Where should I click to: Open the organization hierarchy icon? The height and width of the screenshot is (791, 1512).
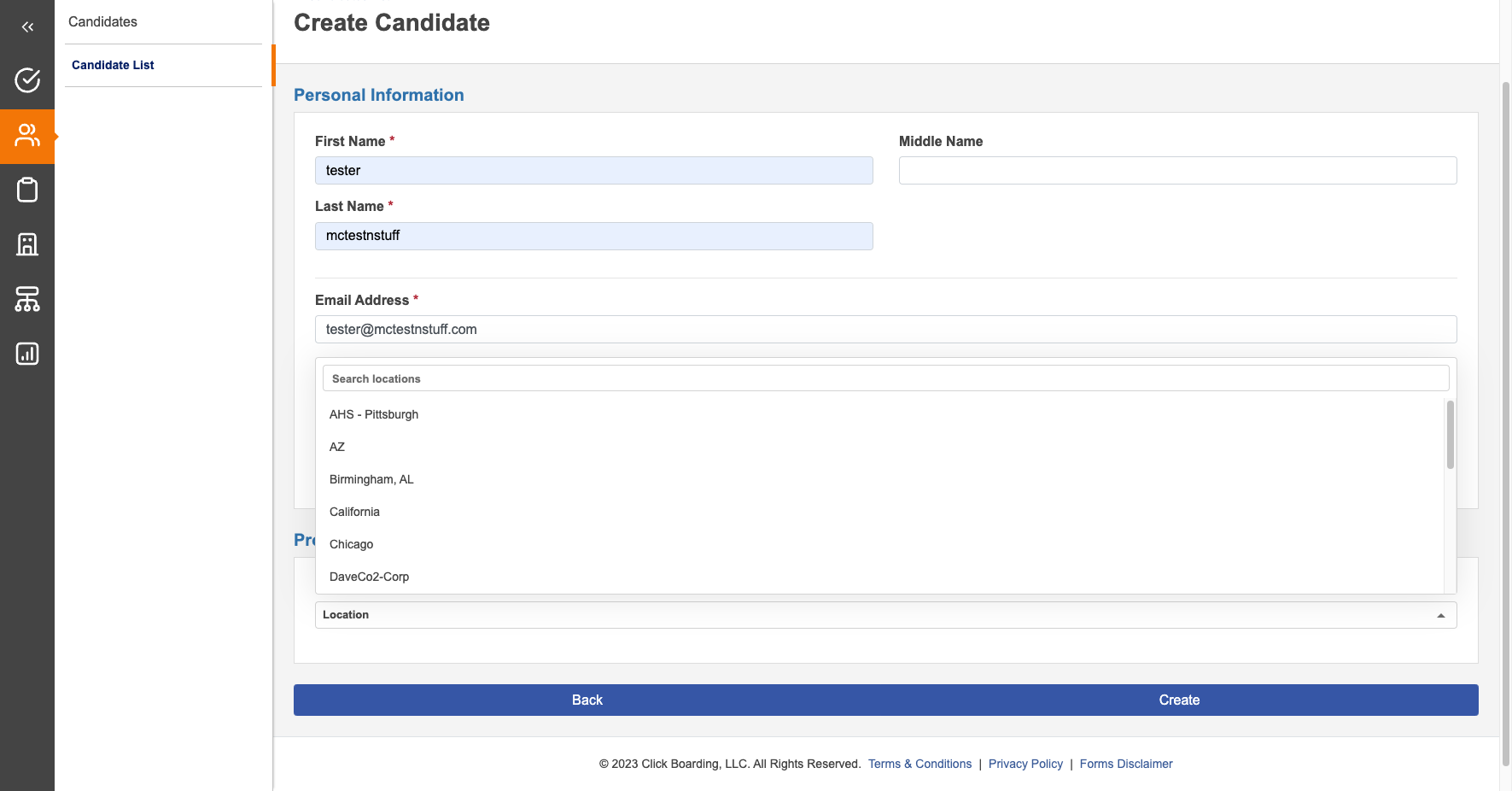[x=27, y=299]
